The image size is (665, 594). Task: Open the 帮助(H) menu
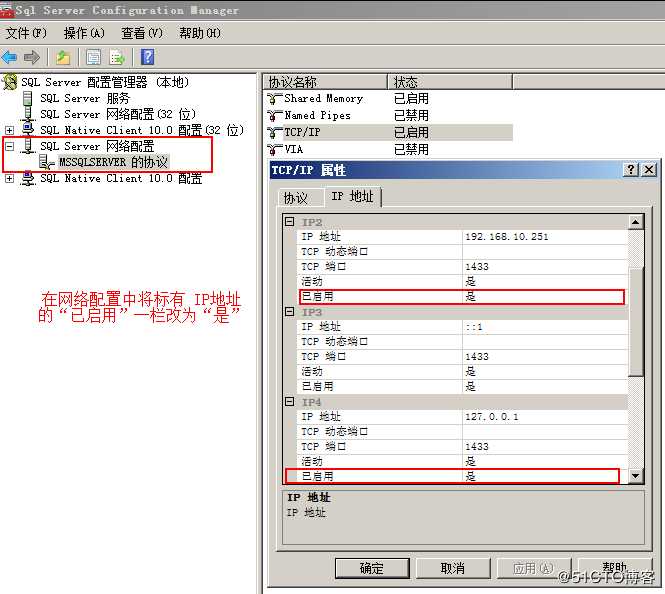tap(200, 33)
